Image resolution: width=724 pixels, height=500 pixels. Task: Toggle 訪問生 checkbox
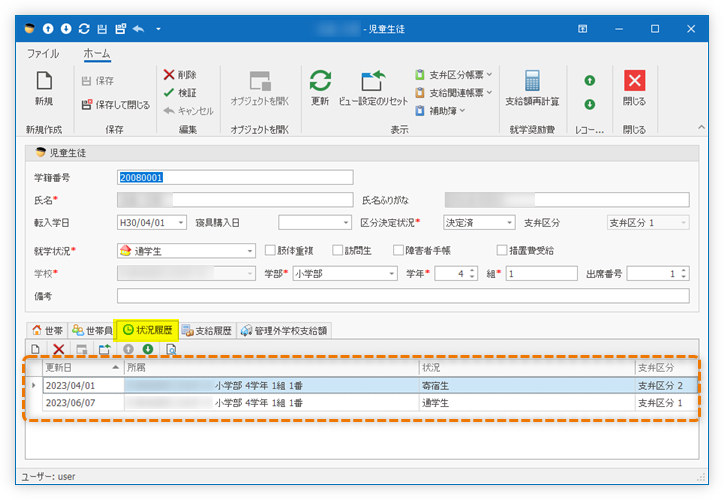(x=338, y=250)
